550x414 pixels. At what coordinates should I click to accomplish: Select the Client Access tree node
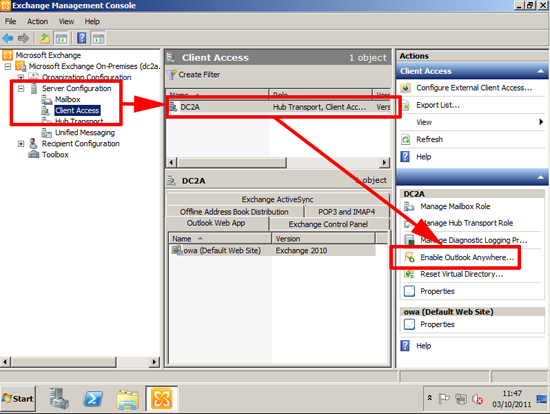pos(77,111)
